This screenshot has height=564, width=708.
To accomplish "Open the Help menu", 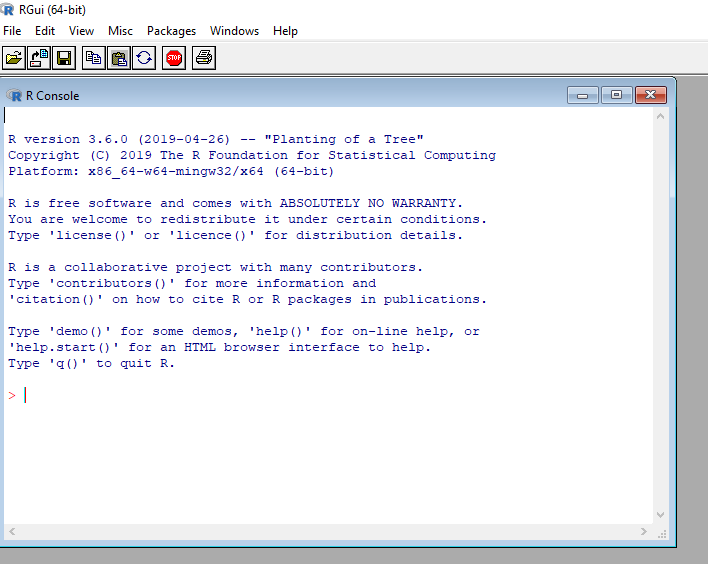I will [285, 31].
